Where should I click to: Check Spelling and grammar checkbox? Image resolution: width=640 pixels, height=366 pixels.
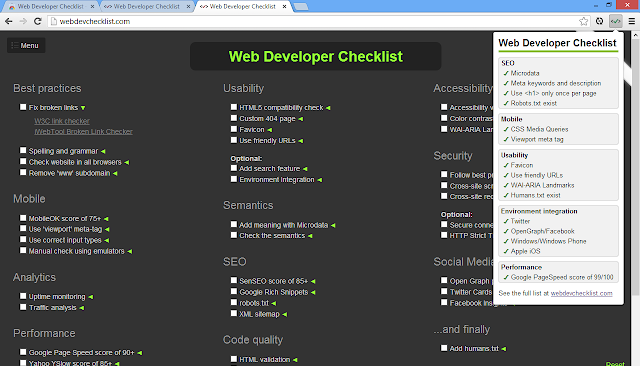(x=23, y=151)
